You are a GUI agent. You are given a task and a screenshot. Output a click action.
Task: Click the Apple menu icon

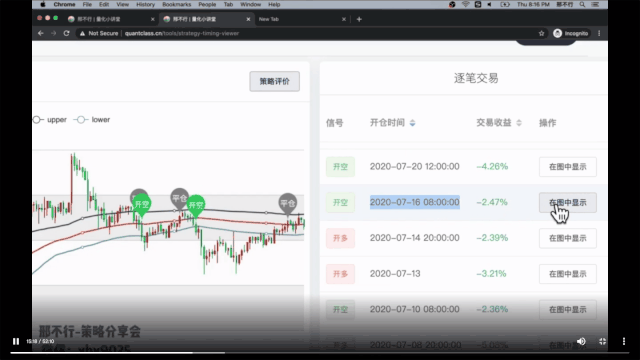tap(42, 4)
